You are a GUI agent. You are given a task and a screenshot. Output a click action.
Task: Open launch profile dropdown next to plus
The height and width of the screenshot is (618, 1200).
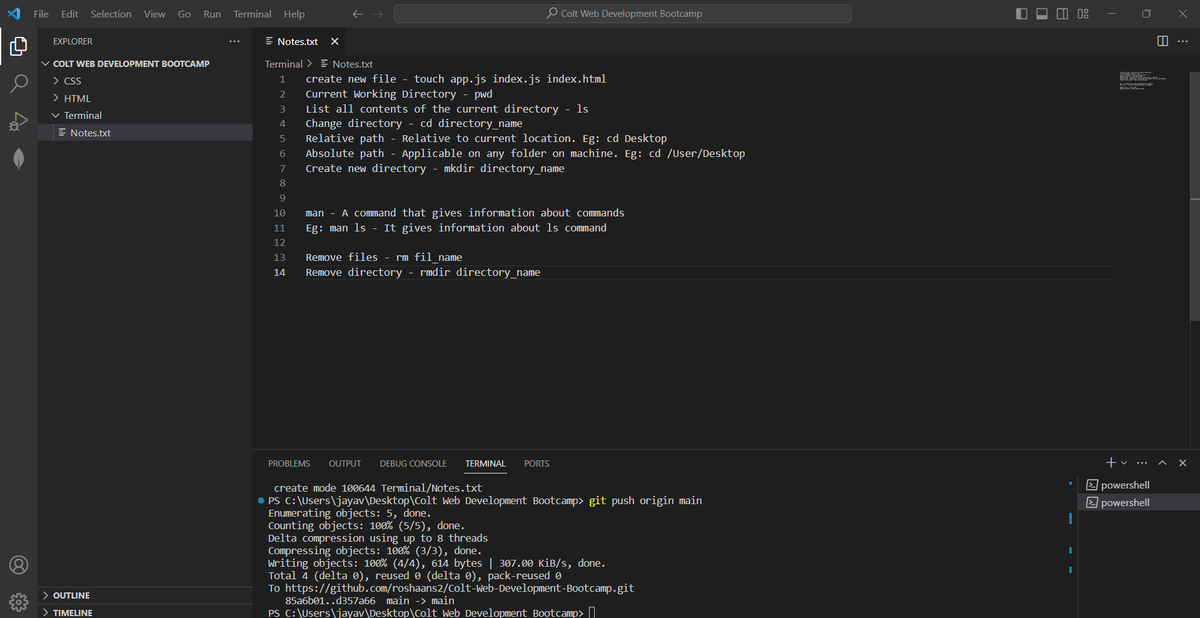point(1124,463)
